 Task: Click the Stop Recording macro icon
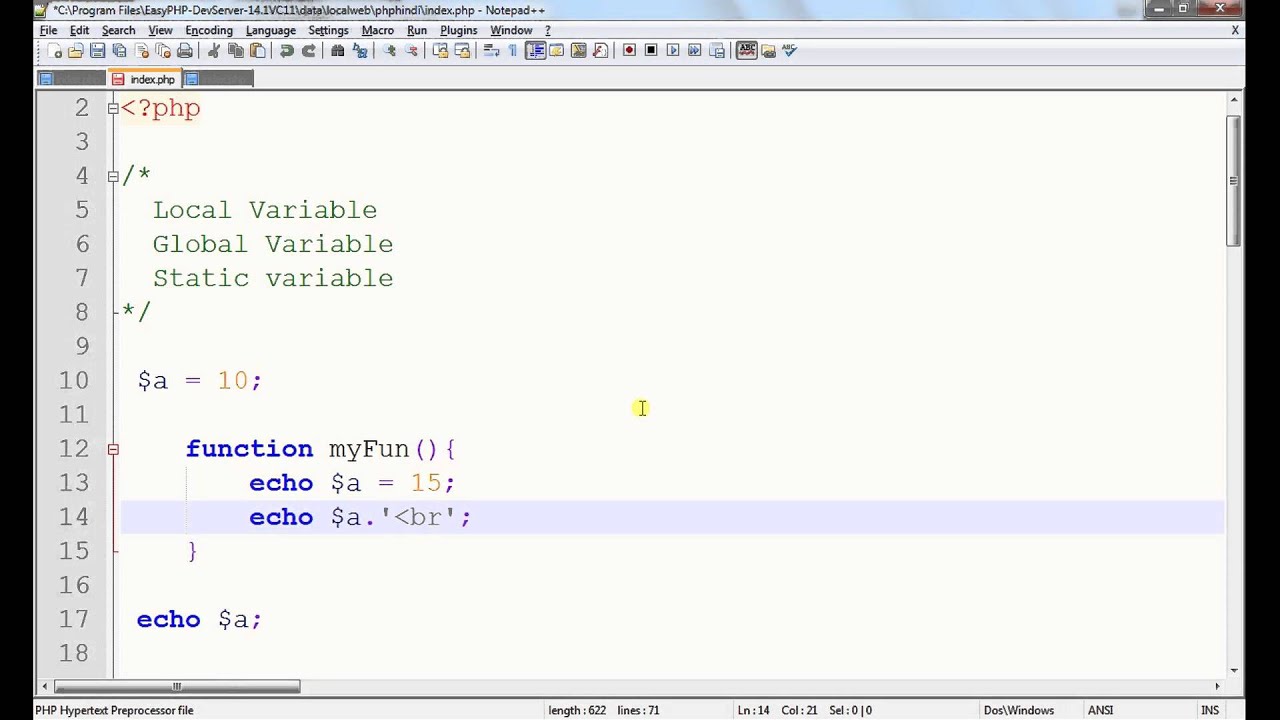pyautogui.click(x=651, y=51)
